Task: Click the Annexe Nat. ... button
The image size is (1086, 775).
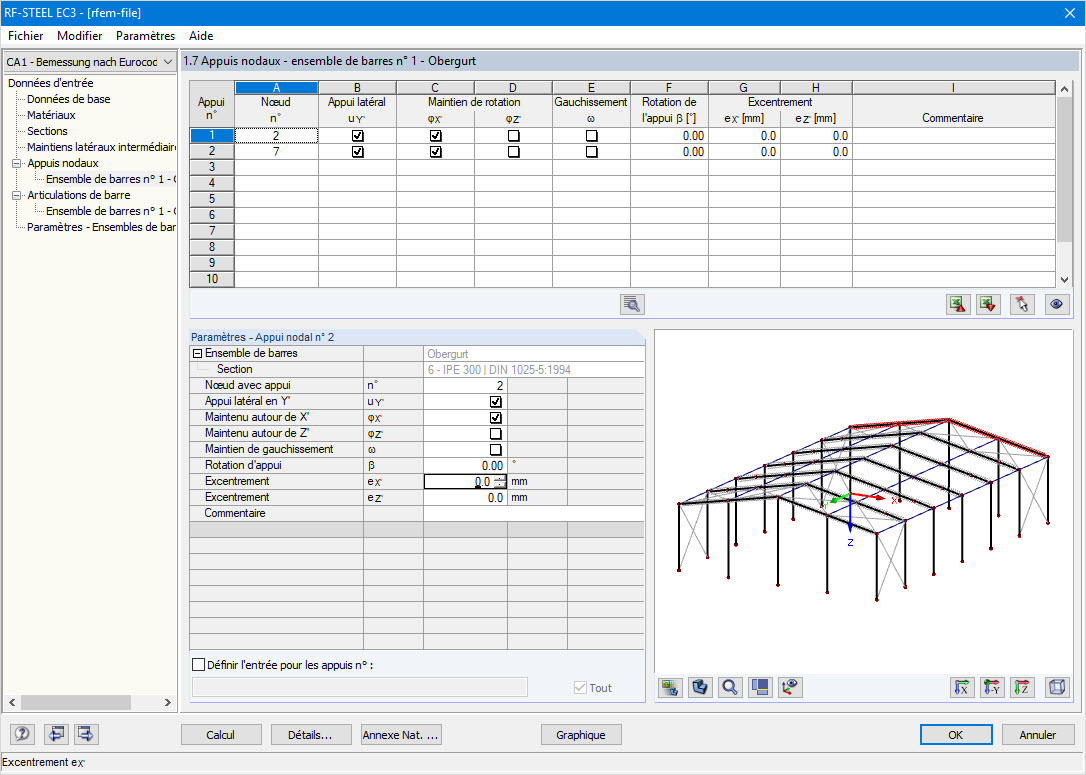Action: [401, 735]
